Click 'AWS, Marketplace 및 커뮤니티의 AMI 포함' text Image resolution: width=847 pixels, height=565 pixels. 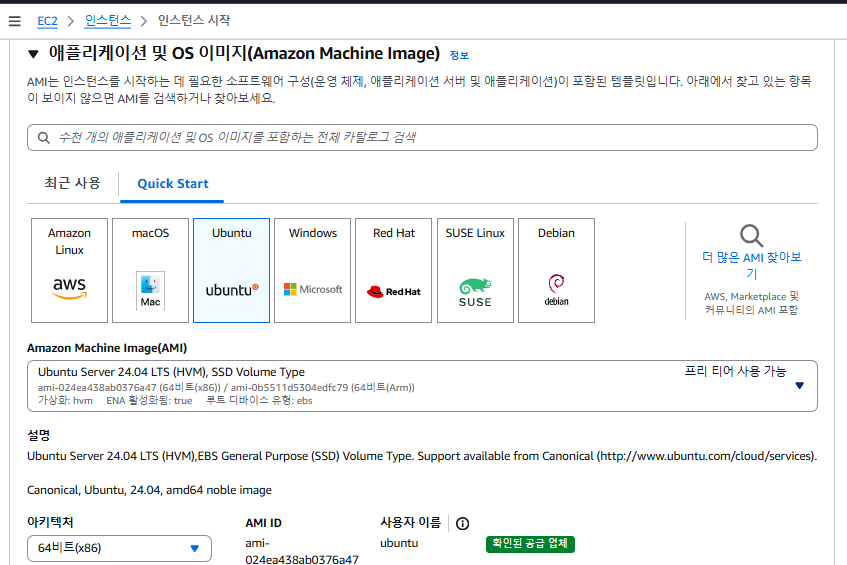coord(751,304)
